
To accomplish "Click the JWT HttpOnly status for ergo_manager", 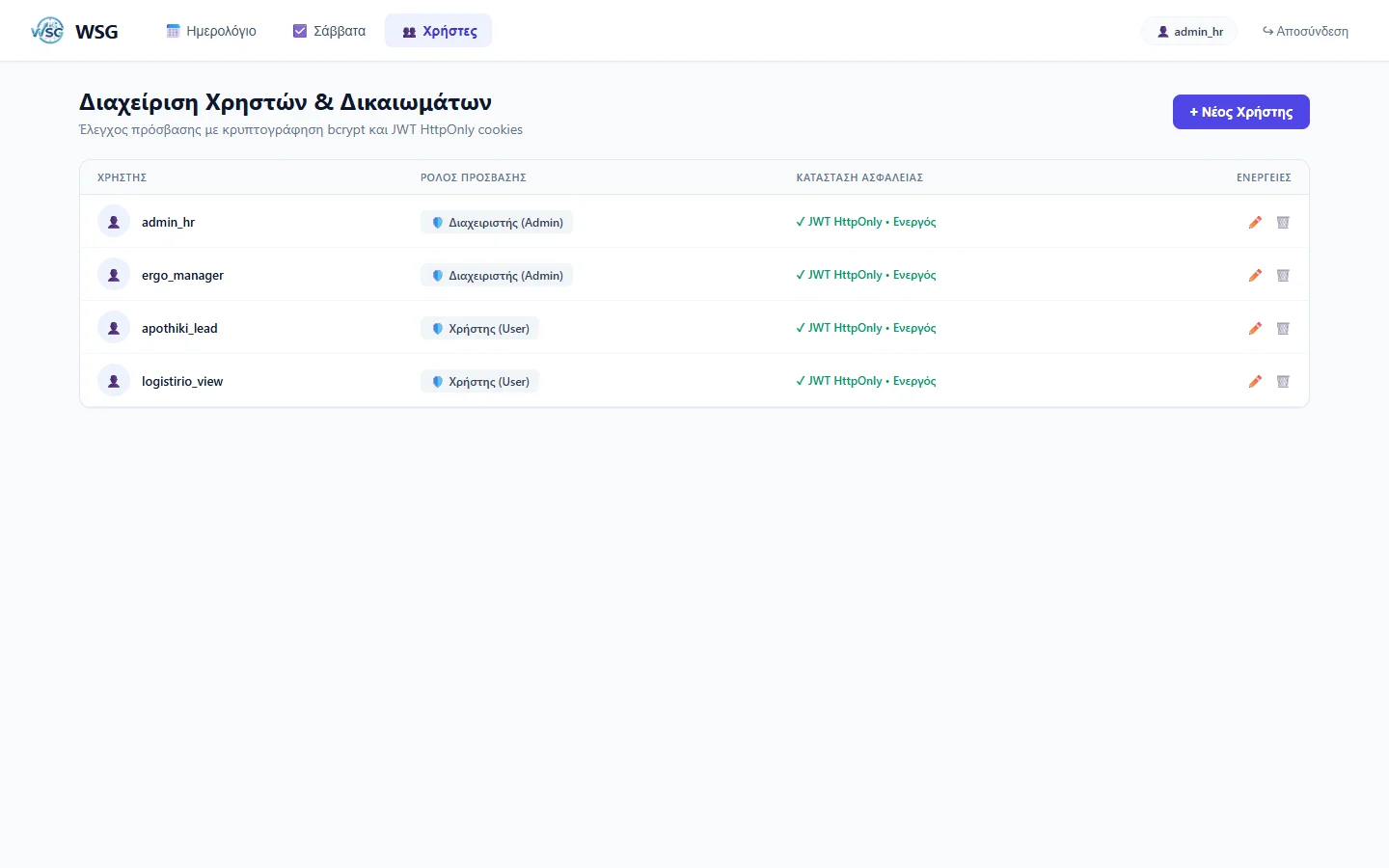I will click(866, 275).
